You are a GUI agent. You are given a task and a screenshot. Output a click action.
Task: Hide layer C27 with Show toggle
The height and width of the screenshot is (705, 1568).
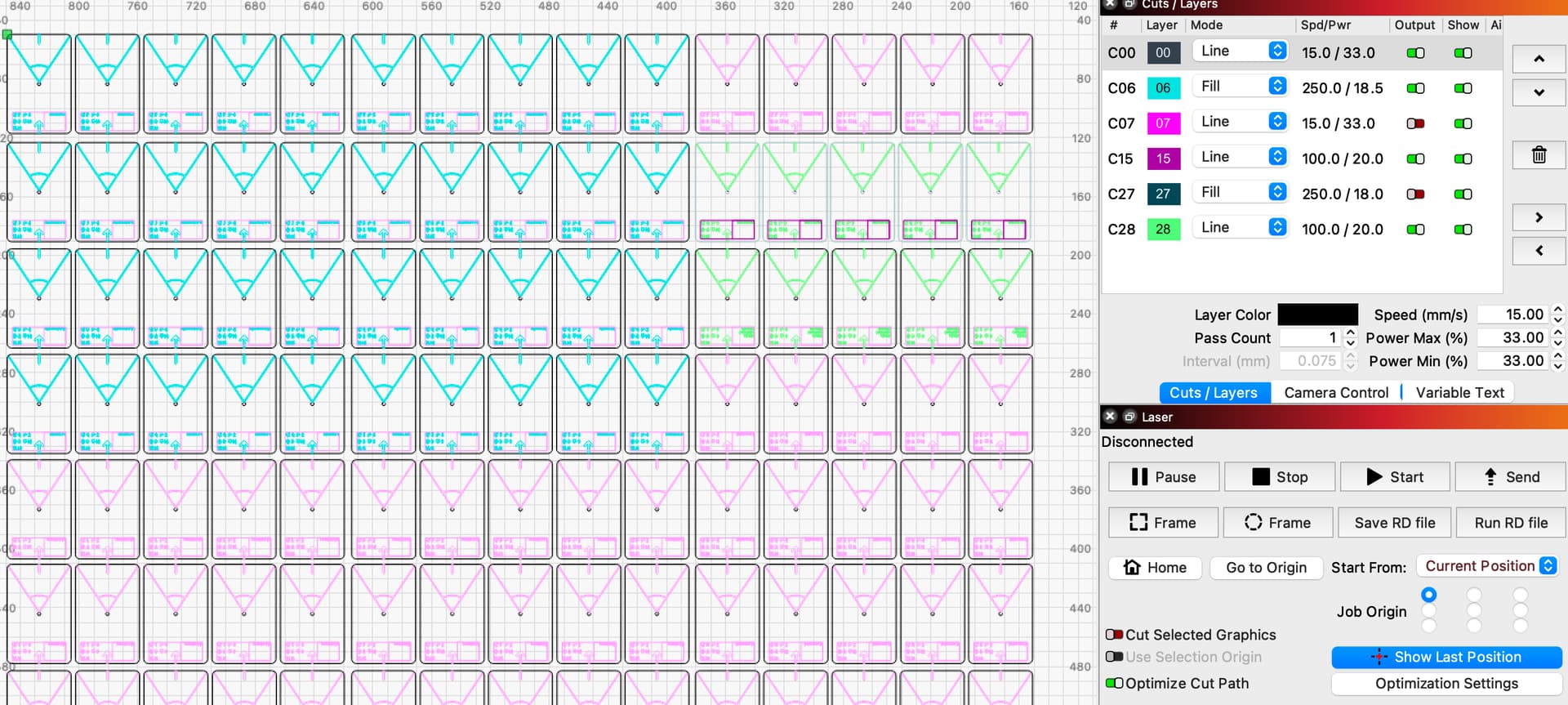1463,194
